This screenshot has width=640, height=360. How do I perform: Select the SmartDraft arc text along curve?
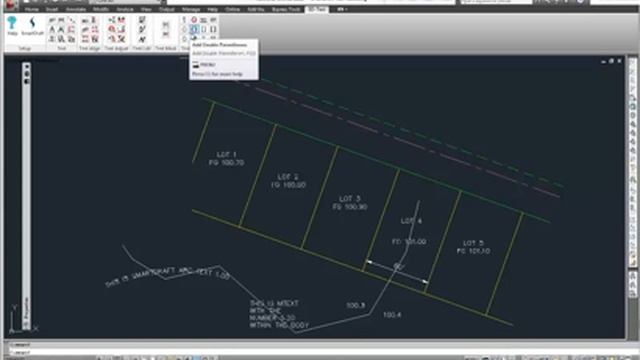click(168, 277)
